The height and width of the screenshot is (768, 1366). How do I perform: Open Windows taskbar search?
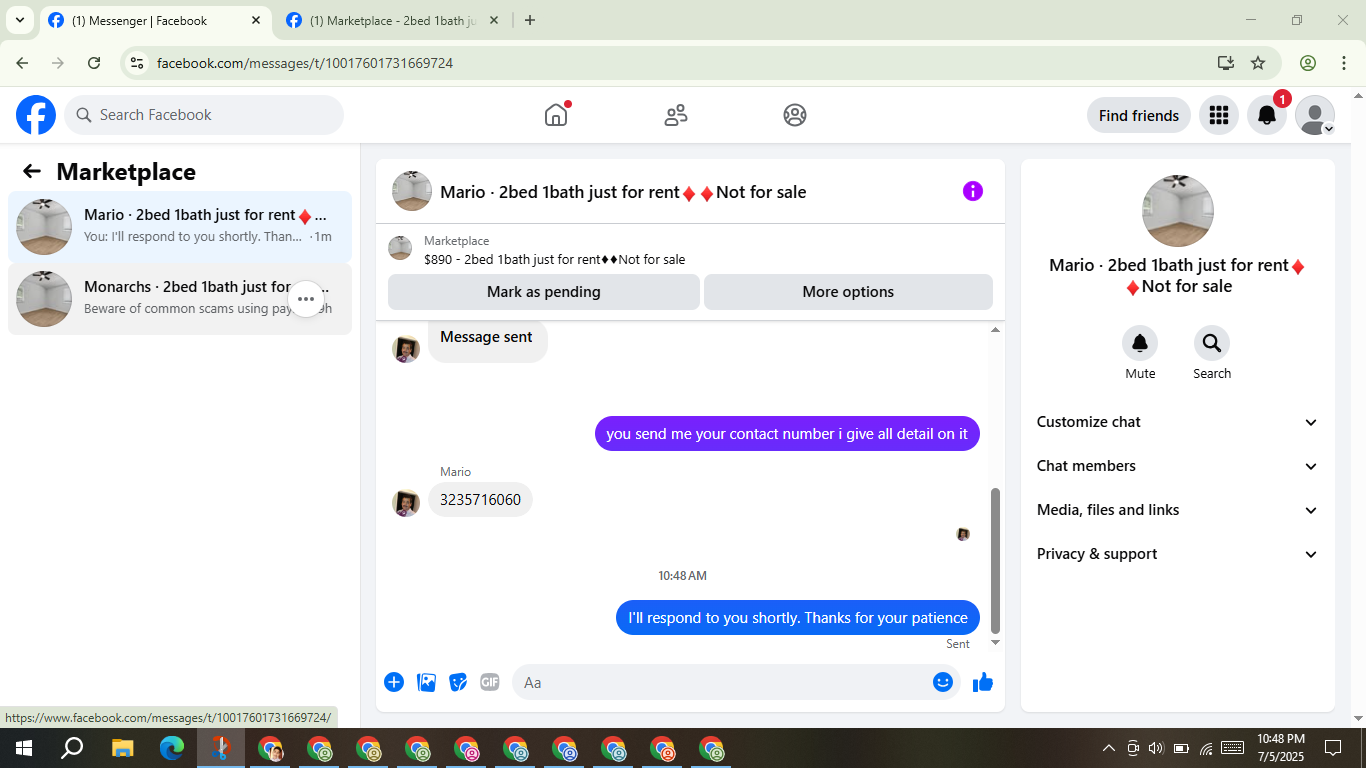tap(72, 748)
